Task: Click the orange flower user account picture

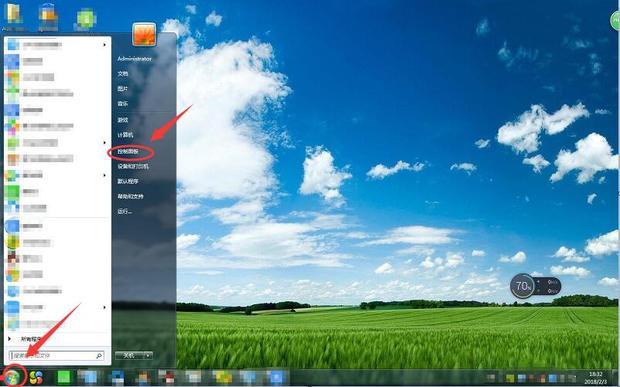Action: click(x=144, y=34)
